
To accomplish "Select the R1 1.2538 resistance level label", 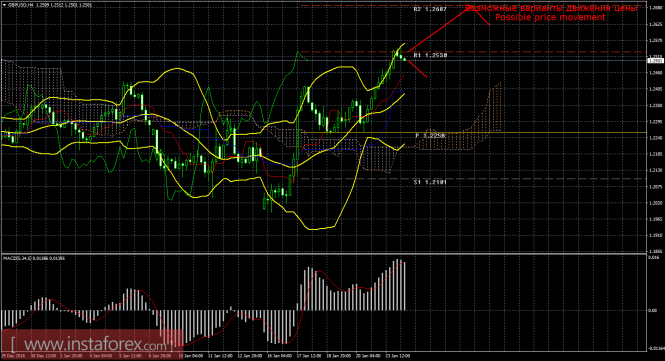I will [x=430, y=55].
